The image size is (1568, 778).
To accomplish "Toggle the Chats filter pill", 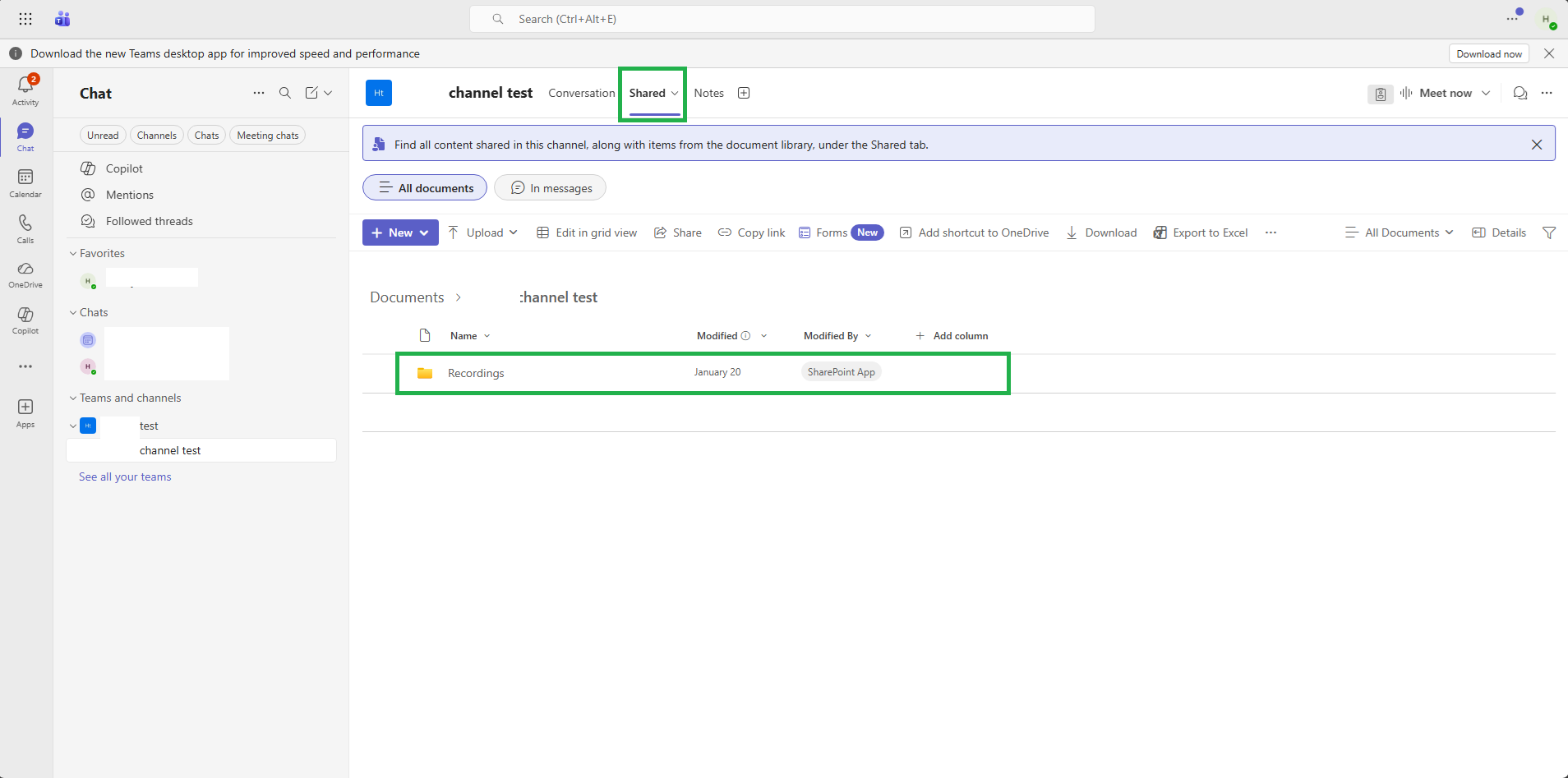I will pyautogui.click(x=206, y=136).
